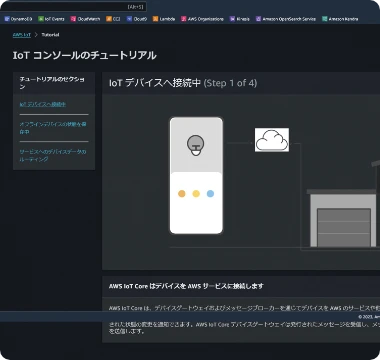The height and width of the screenshot is (360, 380).
Task: Click the yellow dot on the phone
Action: pyautogui.click(x=196, y=194)
